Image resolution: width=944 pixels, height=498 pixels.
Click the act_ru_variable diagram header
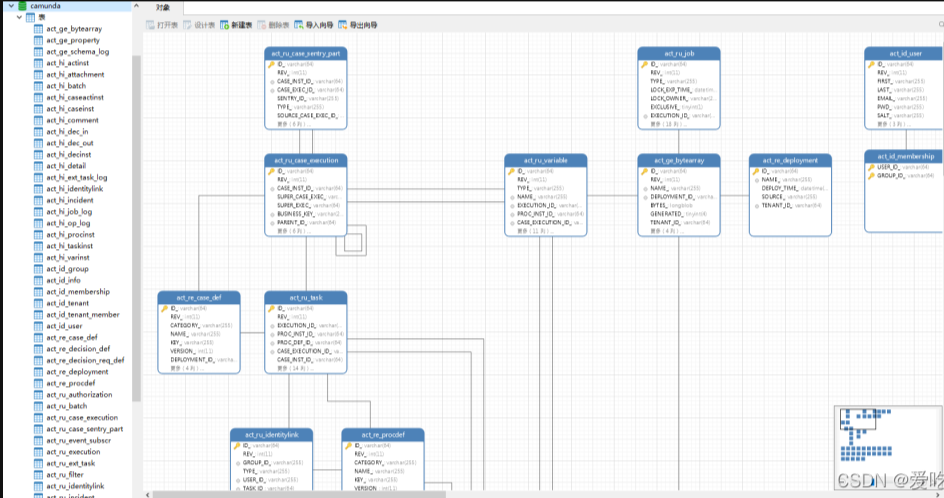pos(545,161)
